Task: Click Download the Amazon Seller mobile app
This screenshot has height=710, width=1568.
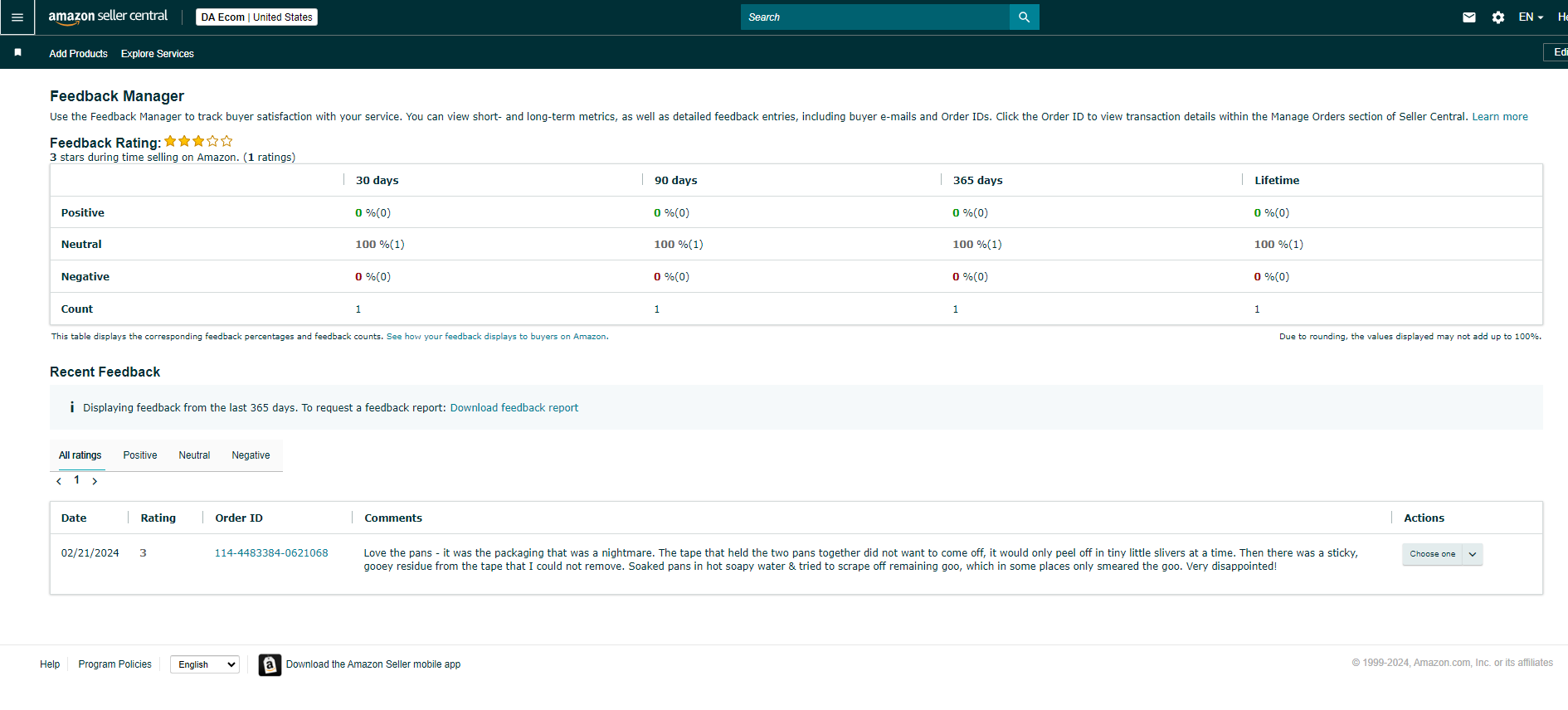Action: click(373, 664)
